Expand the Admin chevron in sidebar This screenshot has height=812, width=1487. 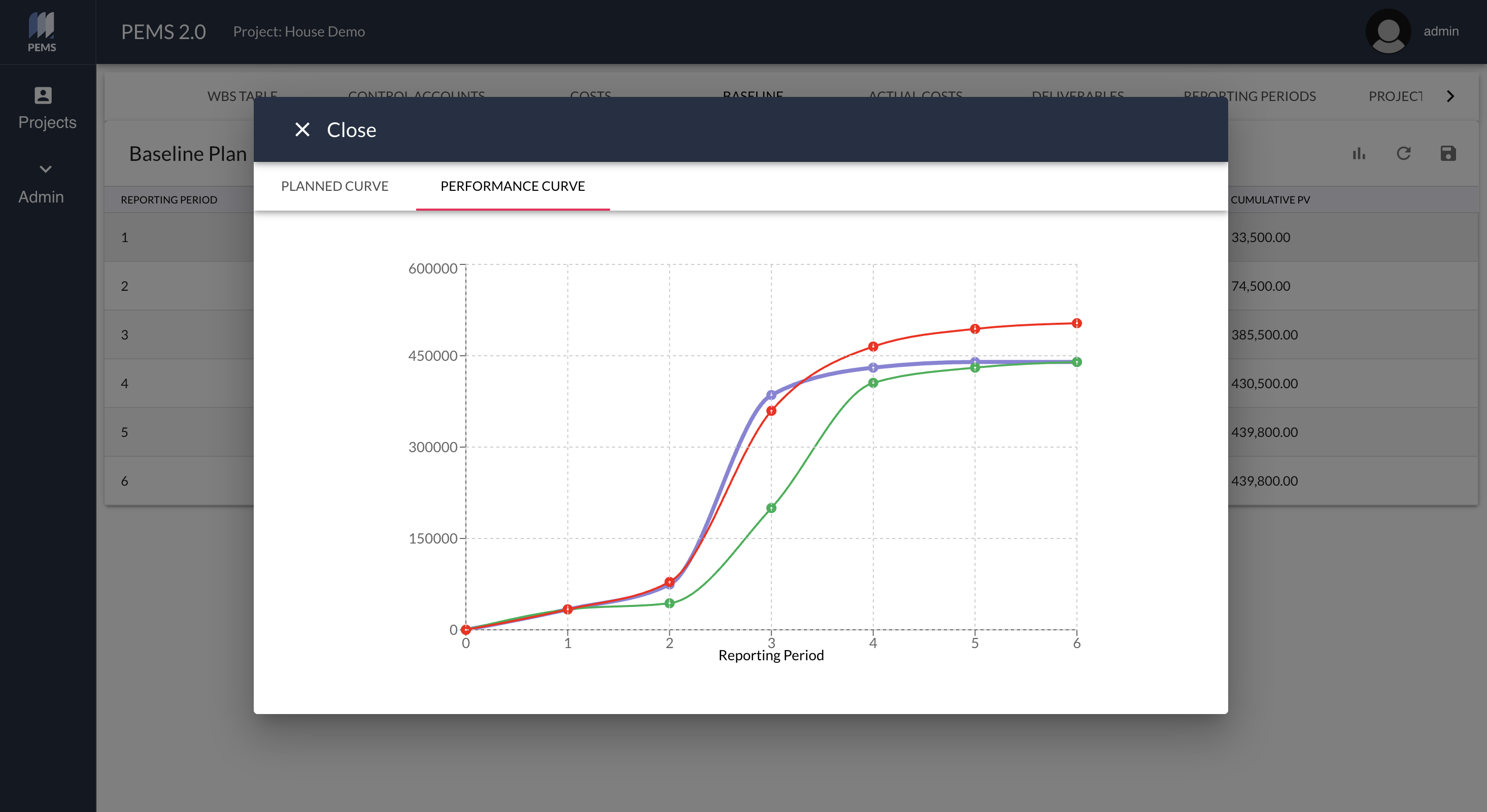pyautogui.click(x=46, y=169)
